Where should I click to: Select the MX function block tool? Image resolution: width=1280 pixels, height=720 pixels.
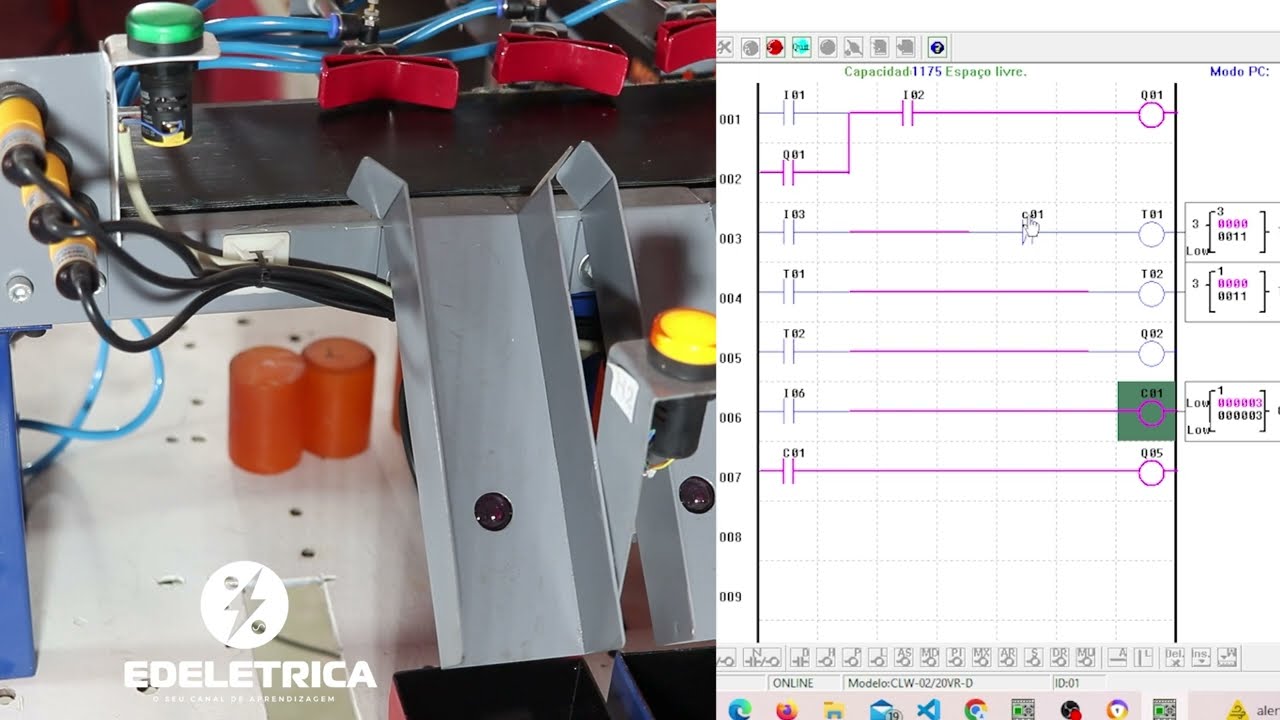[982, 658]
